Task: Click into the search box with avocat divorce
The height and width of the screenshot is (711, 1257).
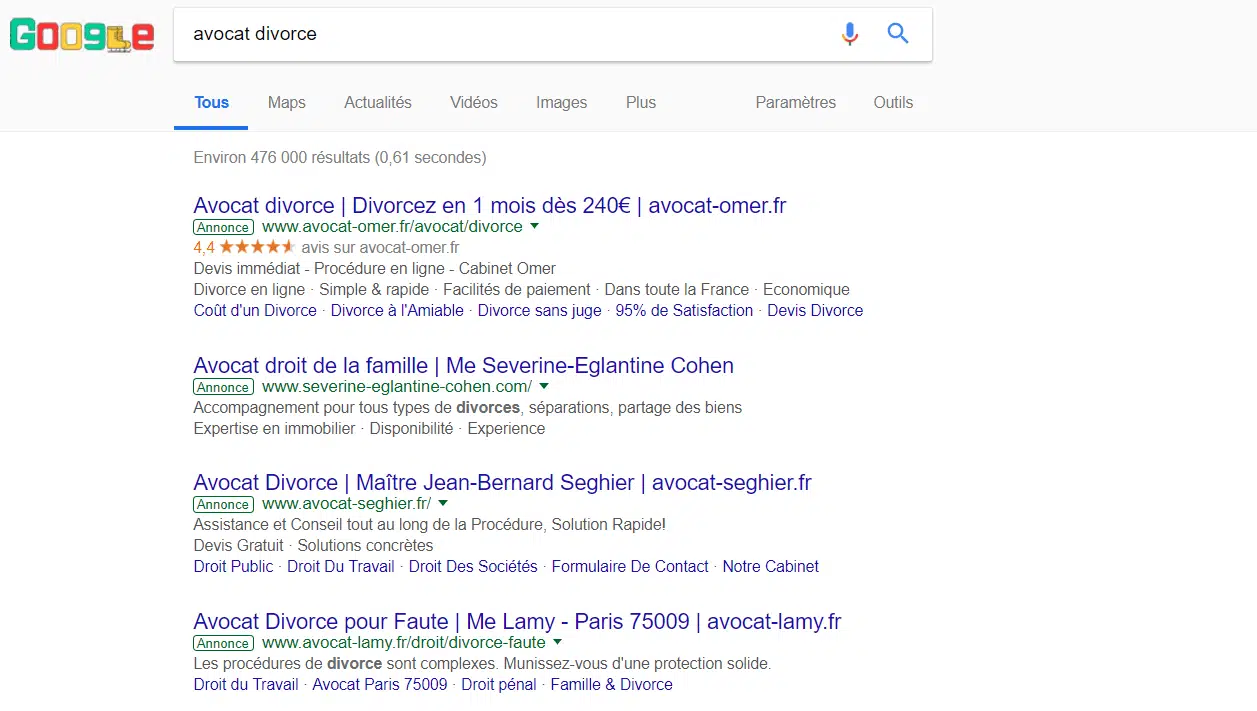Action: [x=500, y=34]
